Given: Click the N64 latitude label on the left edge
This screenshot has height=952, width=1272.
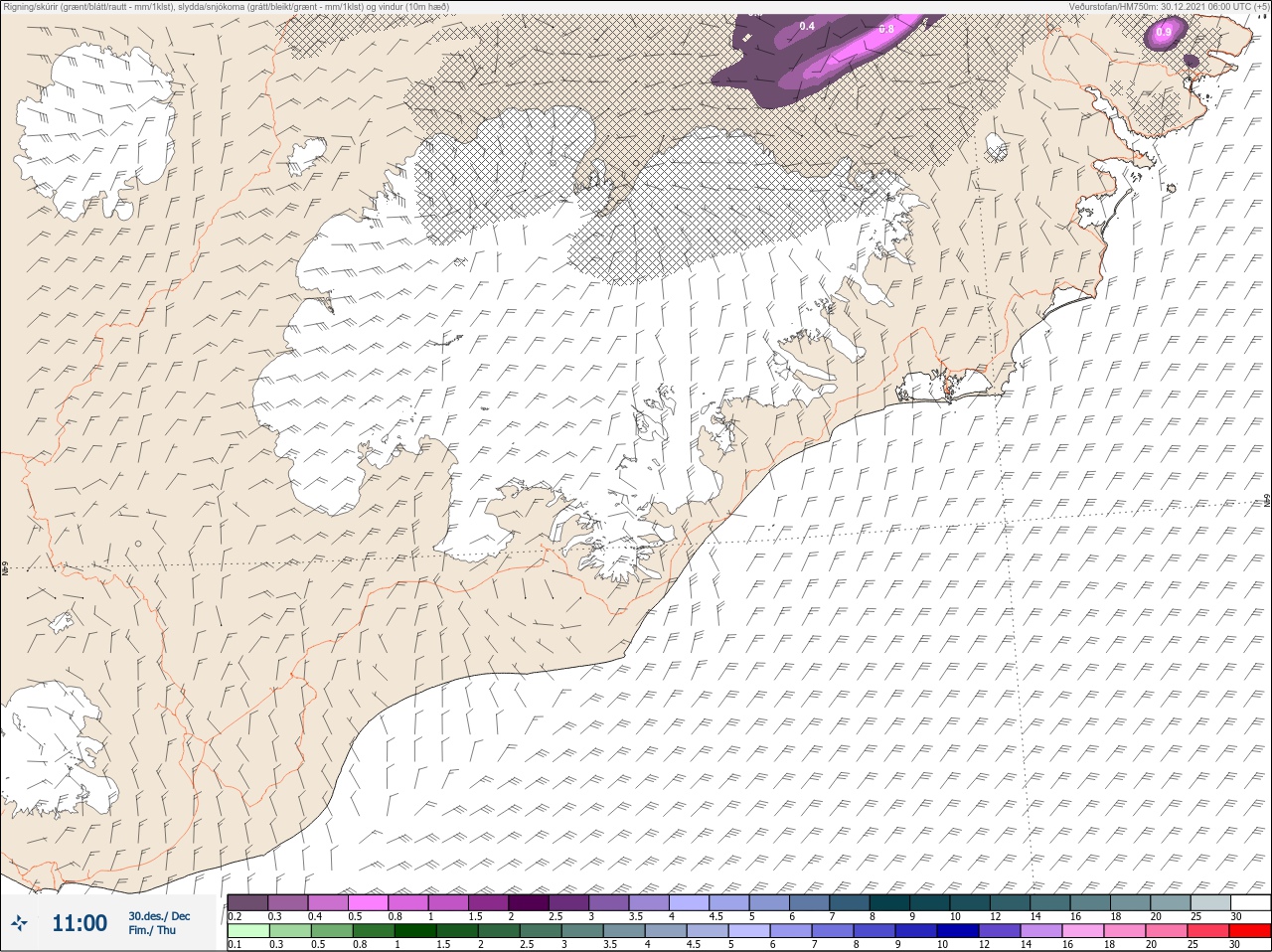Looking at the screenshot, I should (5, 570).
